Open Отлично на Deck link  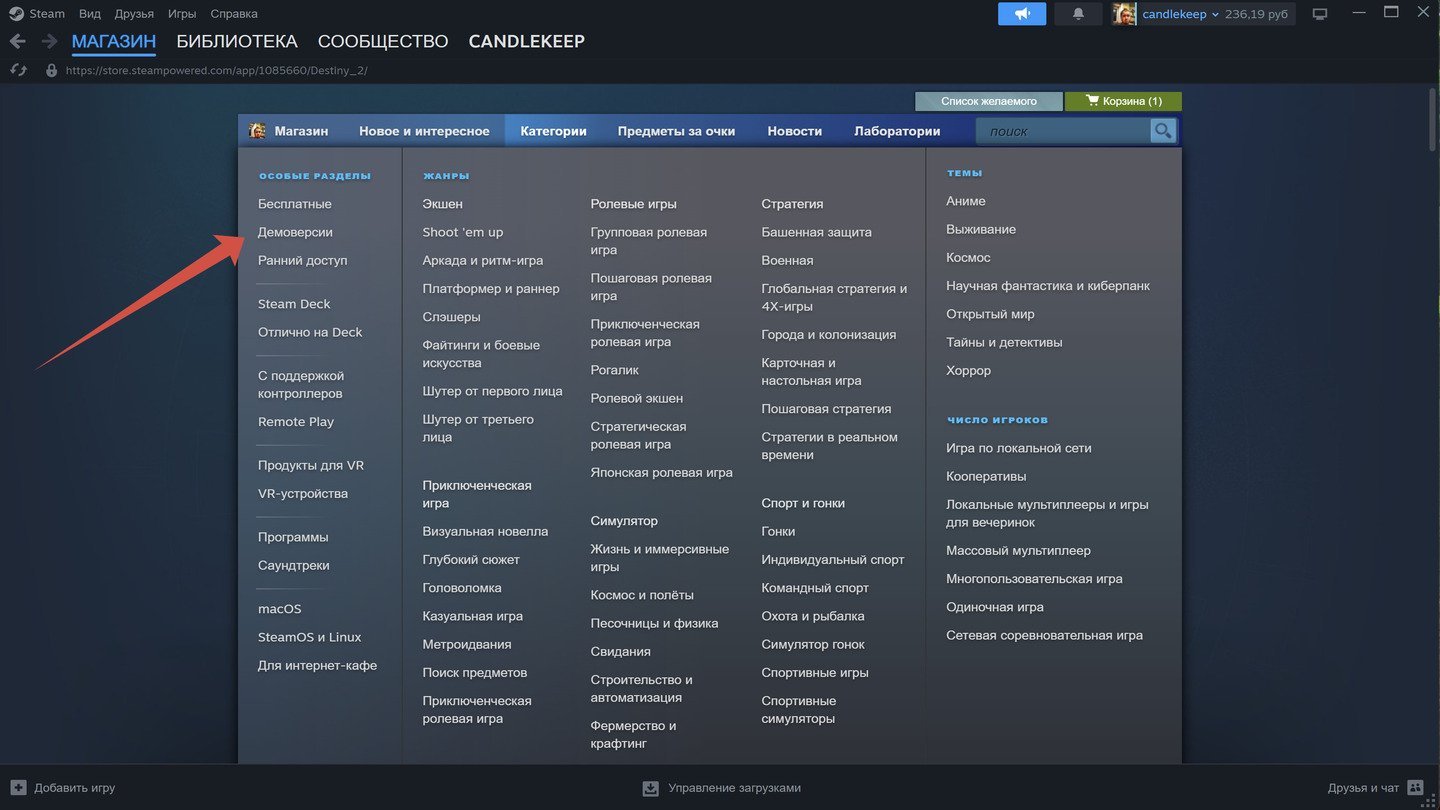click(x=310, y=332)
